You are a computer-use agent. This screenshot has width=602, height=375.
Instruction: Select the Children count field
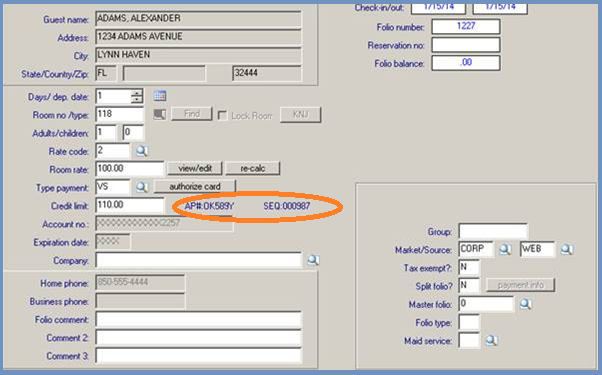(x=133, y=132)
